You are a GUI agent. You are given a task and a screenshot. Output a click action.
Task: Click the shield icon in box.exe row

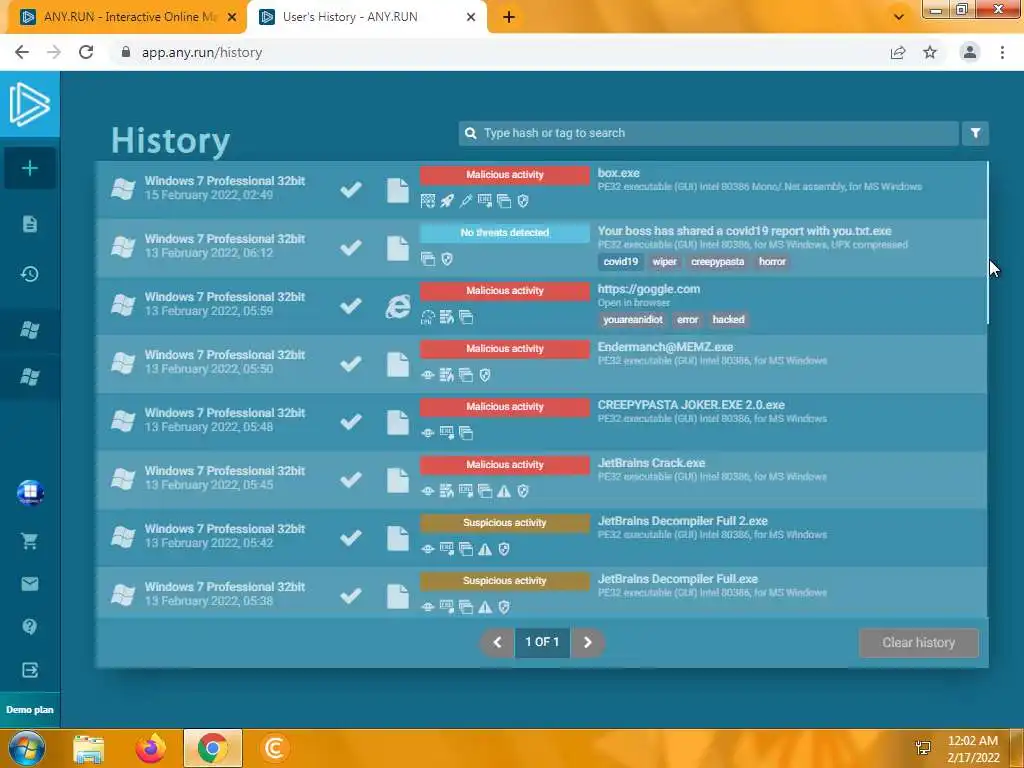[x=523, y=201]
